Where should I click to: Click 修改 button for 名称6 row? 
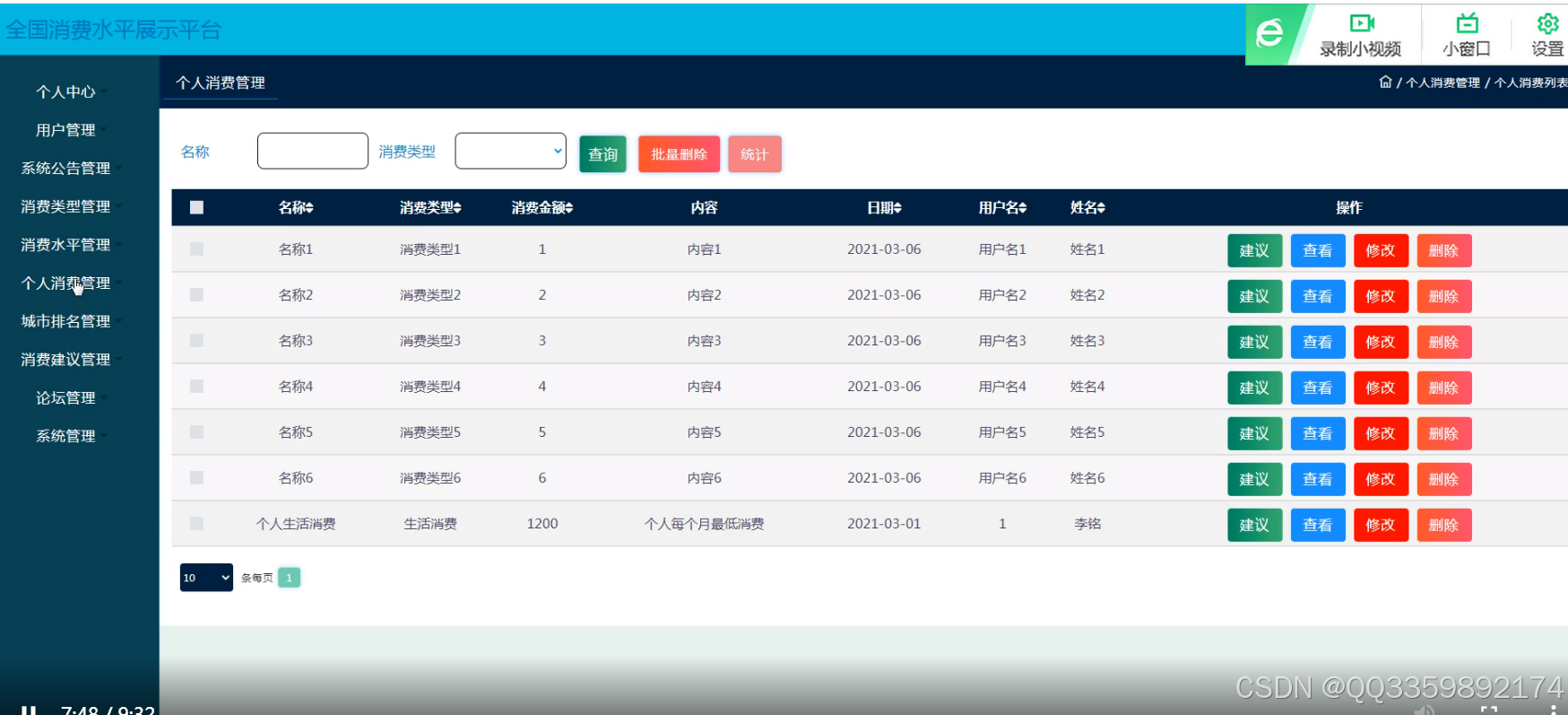coord(1381,479)
